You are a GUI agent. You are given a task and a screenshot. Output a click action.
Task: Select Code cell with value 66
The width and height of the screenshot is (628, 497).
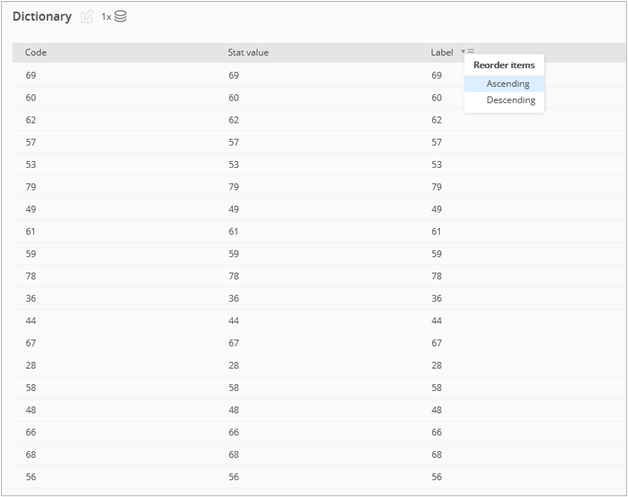click(x=31, y=432)
